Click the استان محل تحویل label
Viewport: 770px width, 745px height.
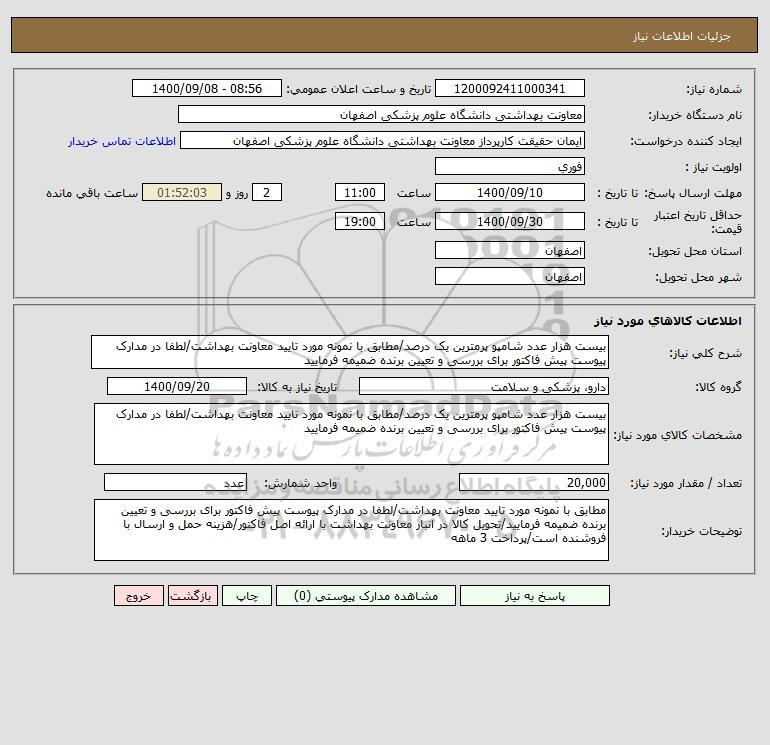[x=695, y=251]
